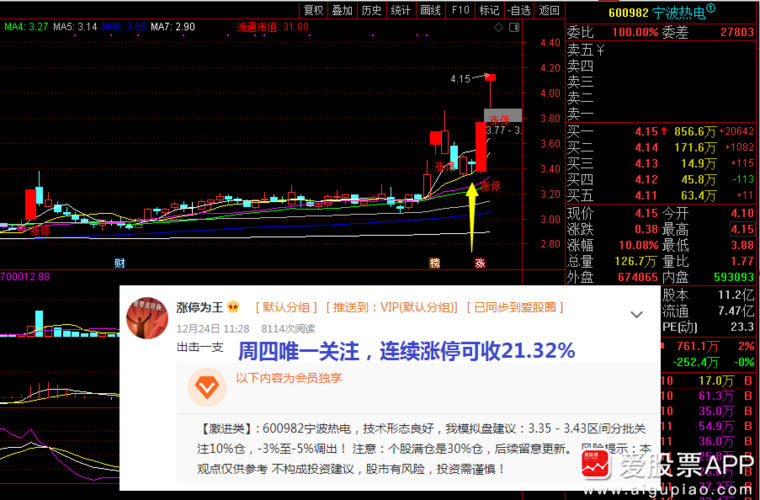
Task: Click the 700012.88 volume indicator label
Action: pyautogui.click(x=25, y=277)
